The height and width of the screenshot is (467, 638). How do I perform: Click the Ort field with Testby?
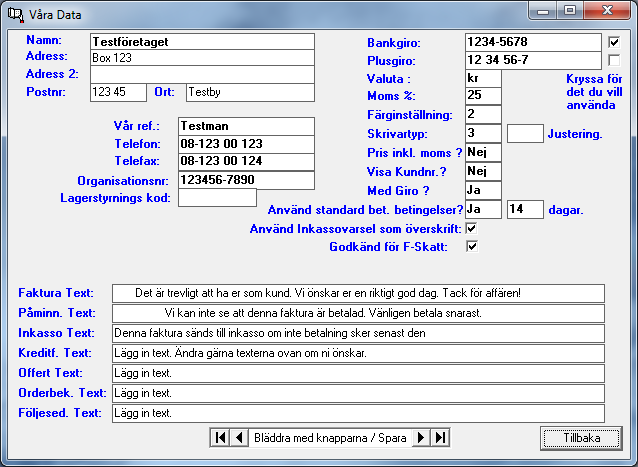tap(250, 92)
